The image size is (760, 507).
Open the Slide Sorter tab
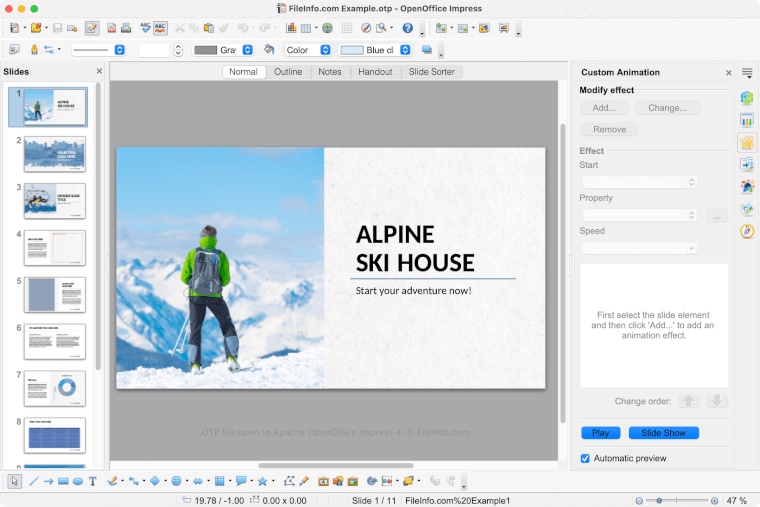434,72
